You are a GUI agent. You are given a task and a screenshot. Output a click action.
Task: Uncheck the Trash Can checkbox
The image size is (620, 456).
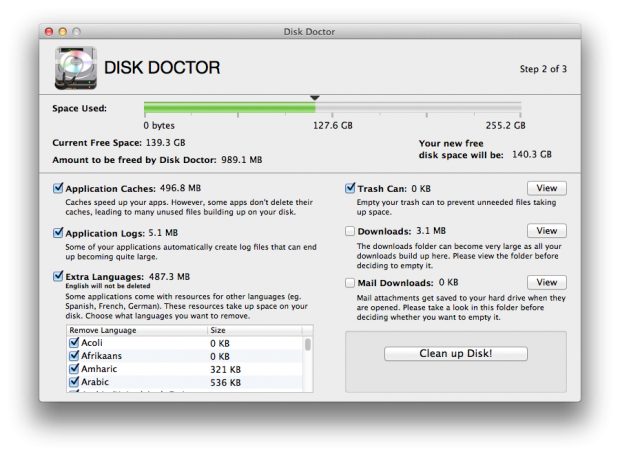[351, 187]
